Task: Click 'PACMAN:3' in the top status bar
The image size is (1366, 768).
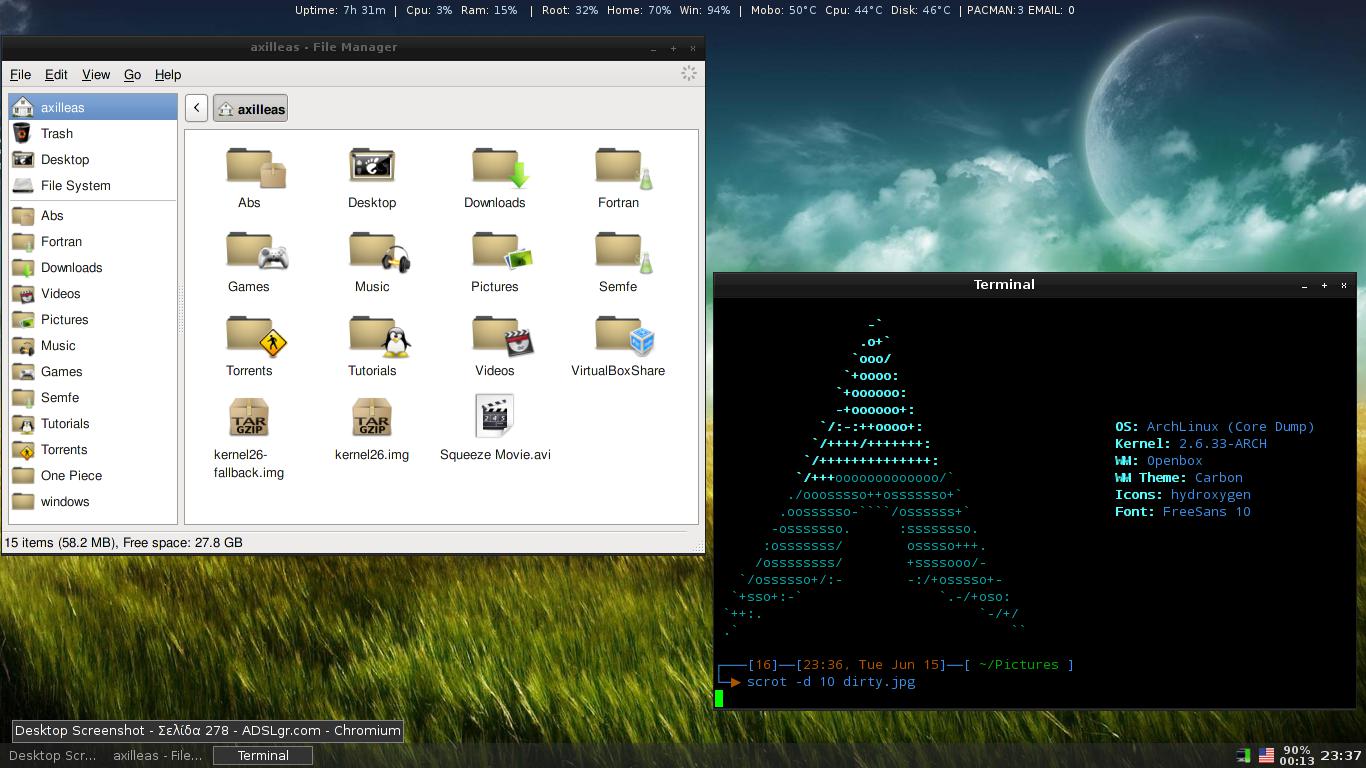Action: point(995,10)
